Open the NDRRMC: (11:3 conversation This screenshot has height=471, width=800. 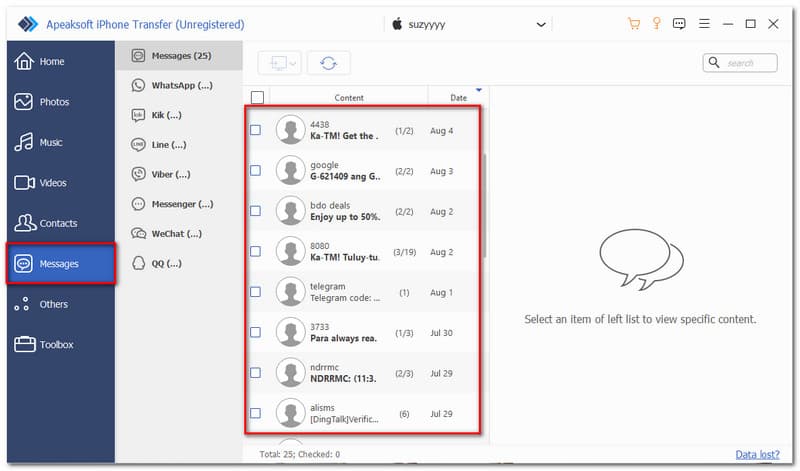[x=362, y=373]
